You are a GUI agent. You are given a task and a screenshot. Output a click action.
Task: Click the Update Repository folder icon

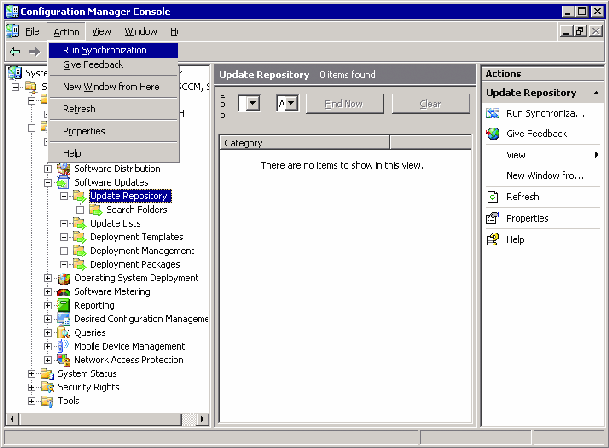(79, 196)
